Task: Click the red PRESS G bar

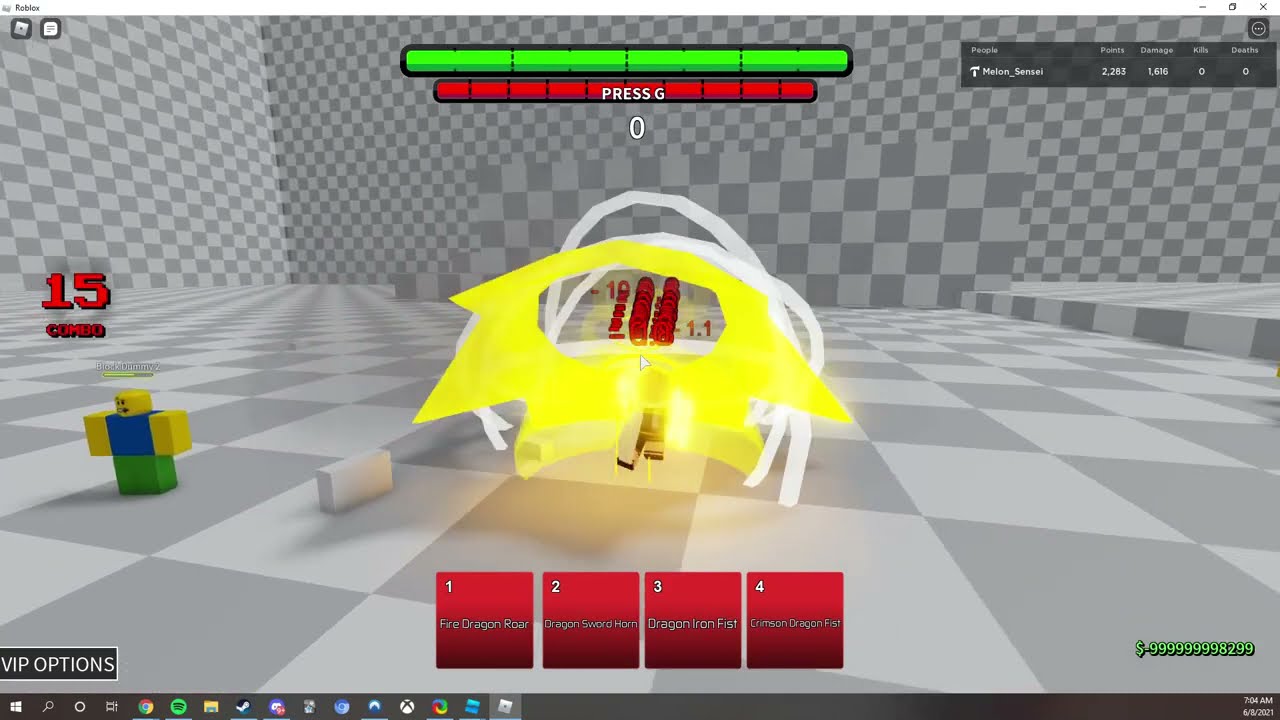Action: pyautogui.click(x=625, y=92)
